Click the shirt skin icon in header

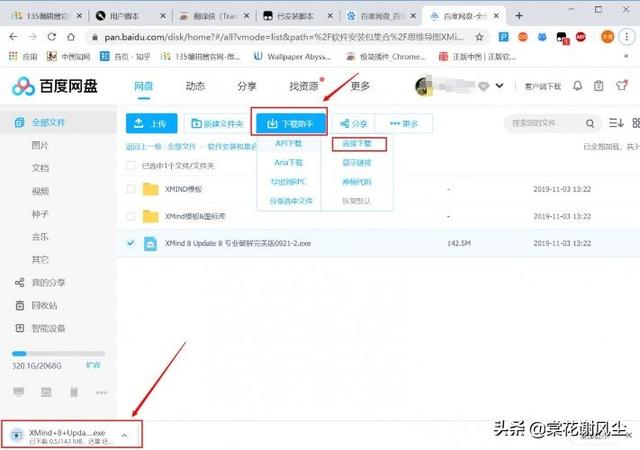point(622,85)
